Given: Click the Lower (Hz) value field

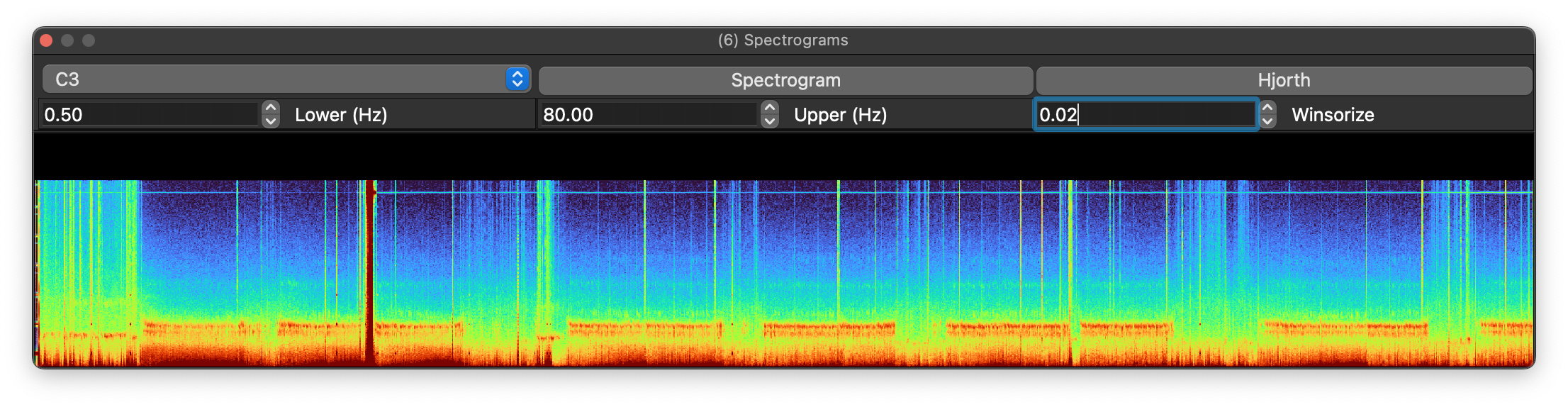Looking at the screenshot, I should (150, 115).
